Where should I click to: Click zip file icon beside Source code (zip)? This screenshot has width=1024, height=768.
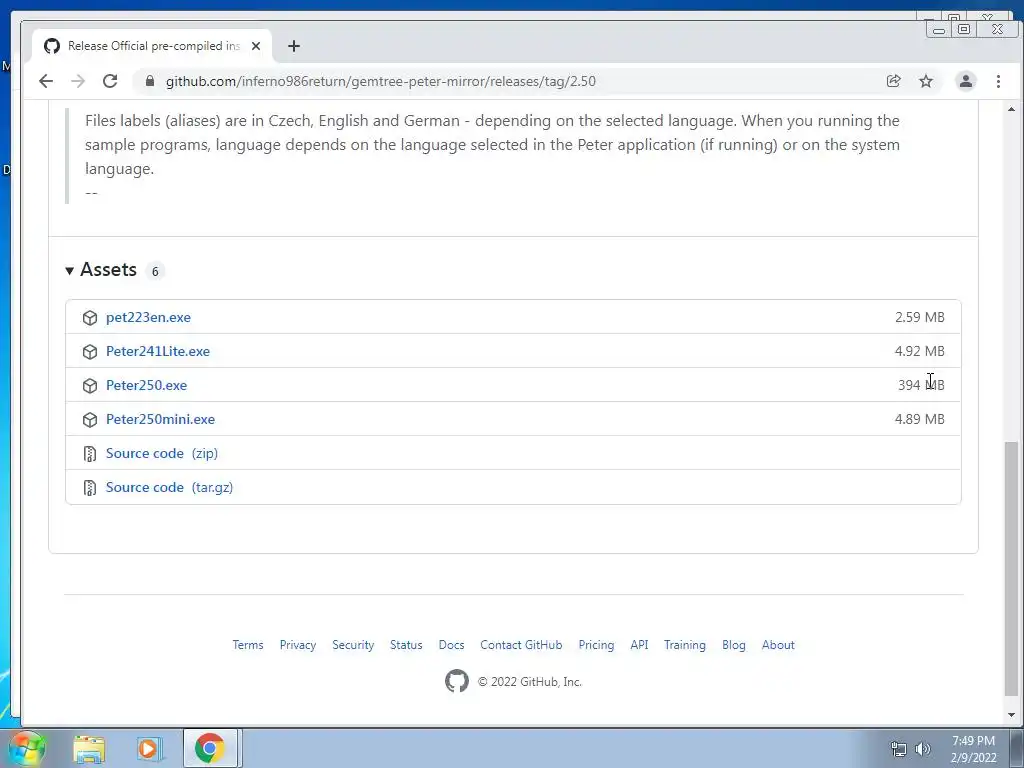pos(90,453)
